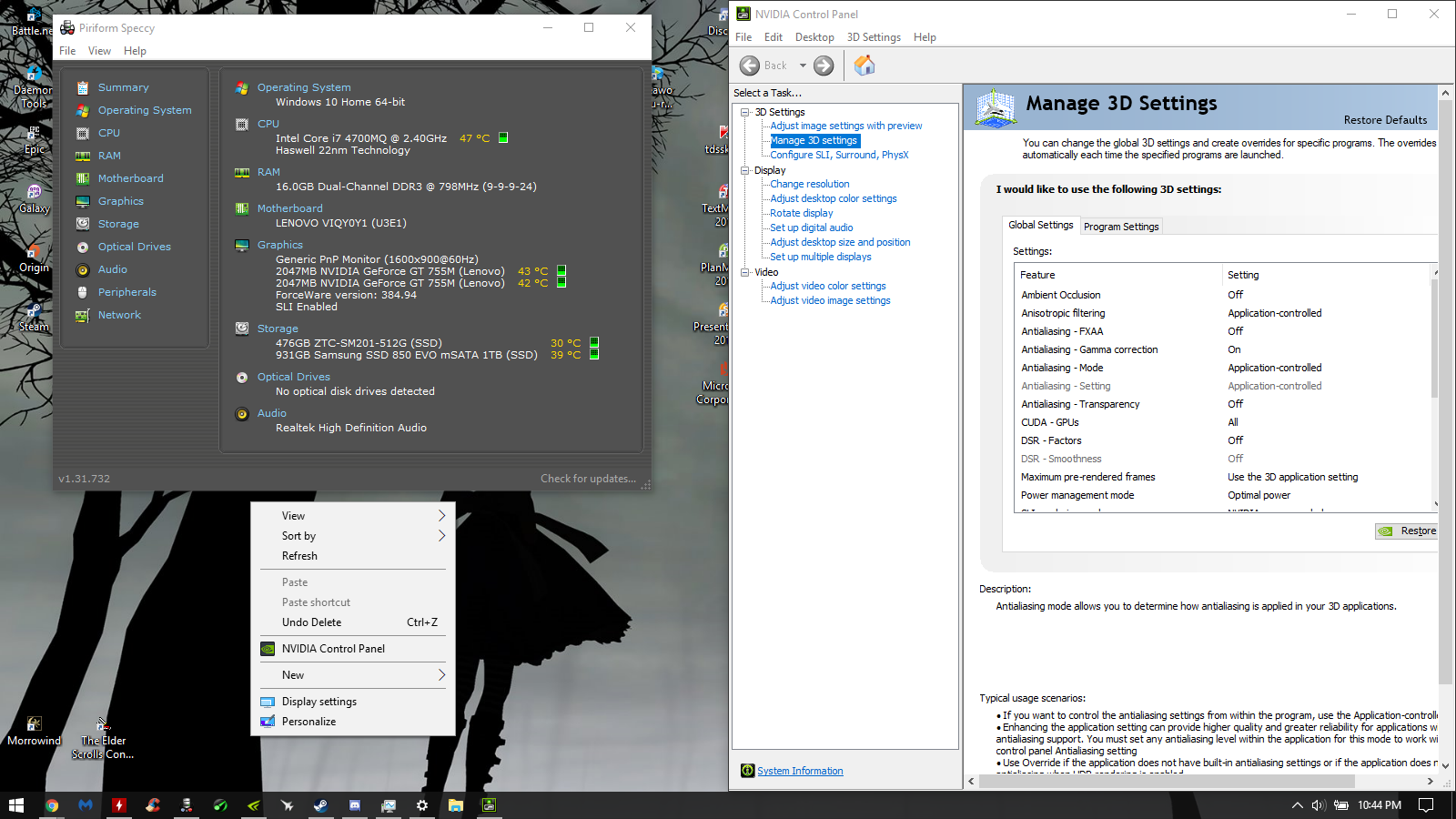Image resolution: width=1456 pixels, height=819 pixels.
Task: Click the NVIDIA Control Panel home icon
Action: click(864, 66)
